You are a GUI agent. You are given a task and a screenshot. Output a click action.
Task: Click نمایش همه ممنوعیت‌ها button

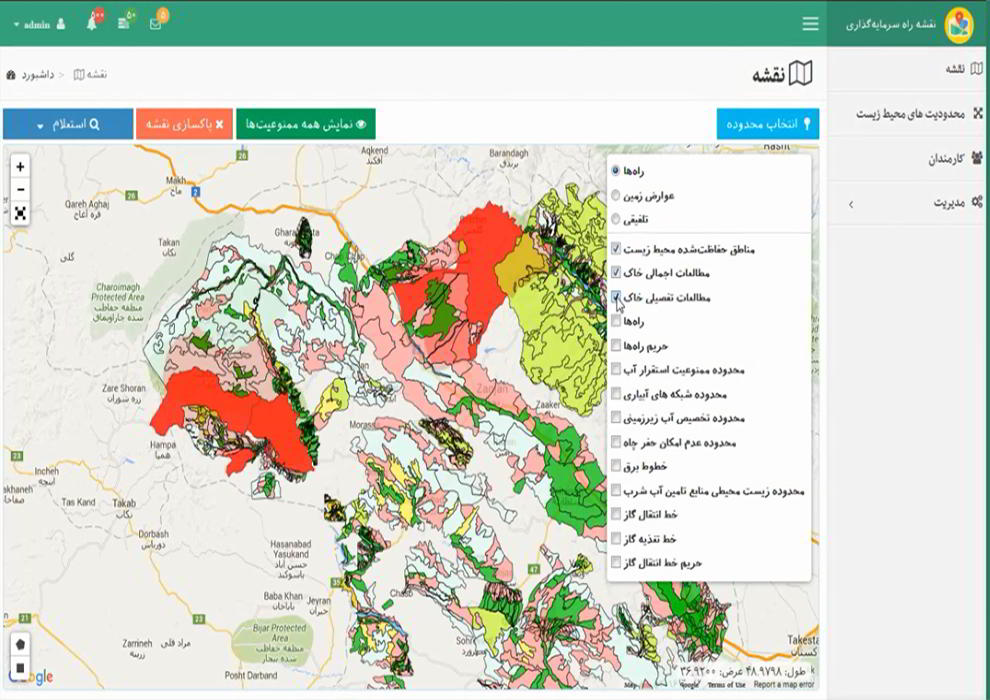(x=306, y=124)
